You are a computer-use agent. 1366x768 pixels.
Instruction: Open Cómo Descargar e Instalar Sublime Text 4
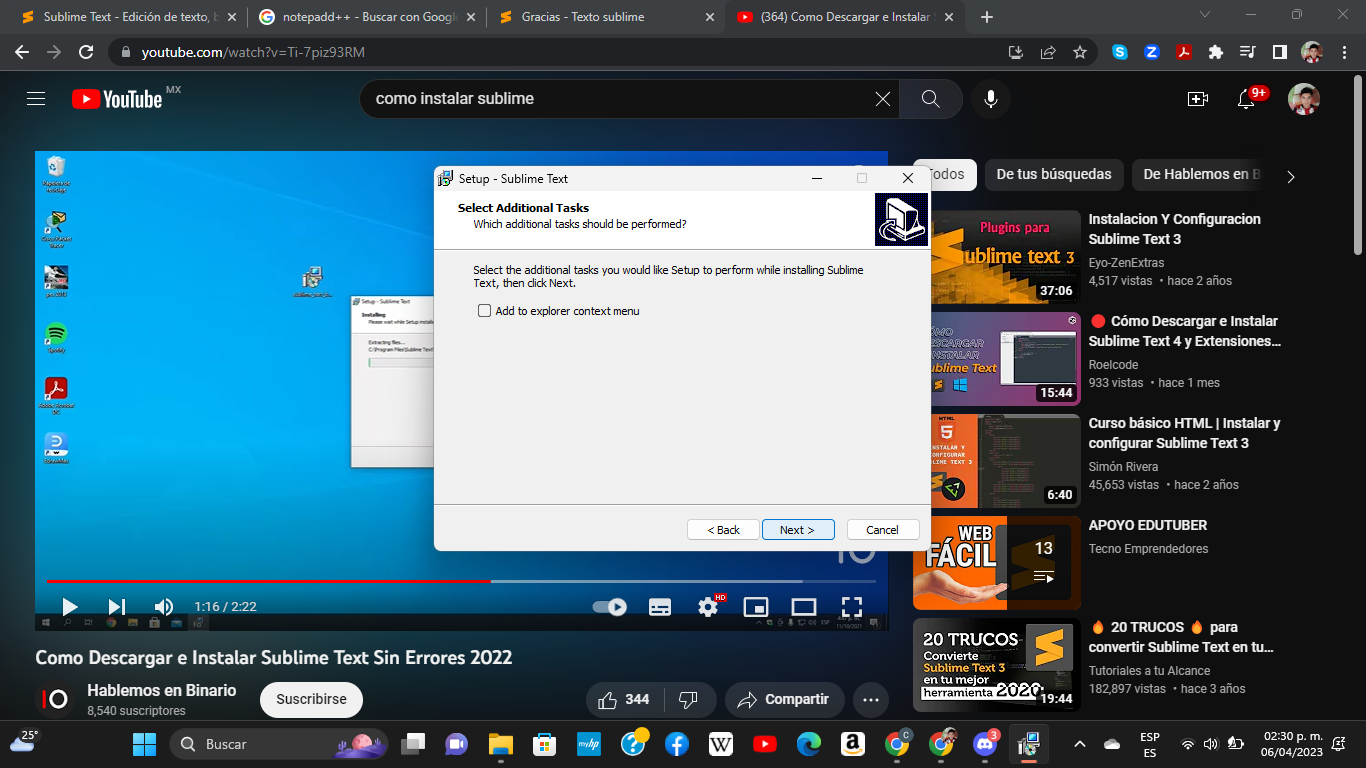1184,331
